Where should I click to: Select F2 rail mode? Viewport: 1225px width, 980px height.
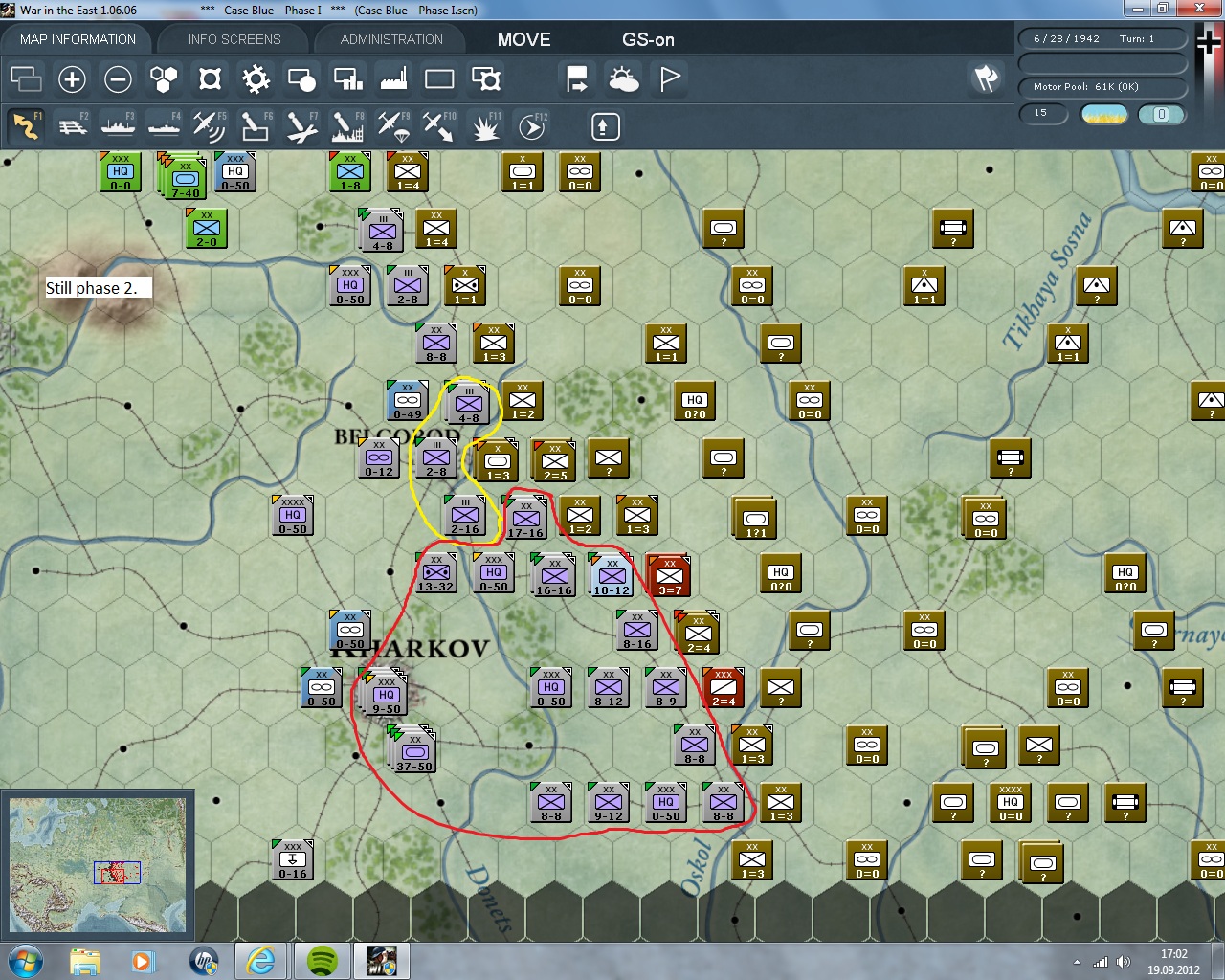point(72,126)
